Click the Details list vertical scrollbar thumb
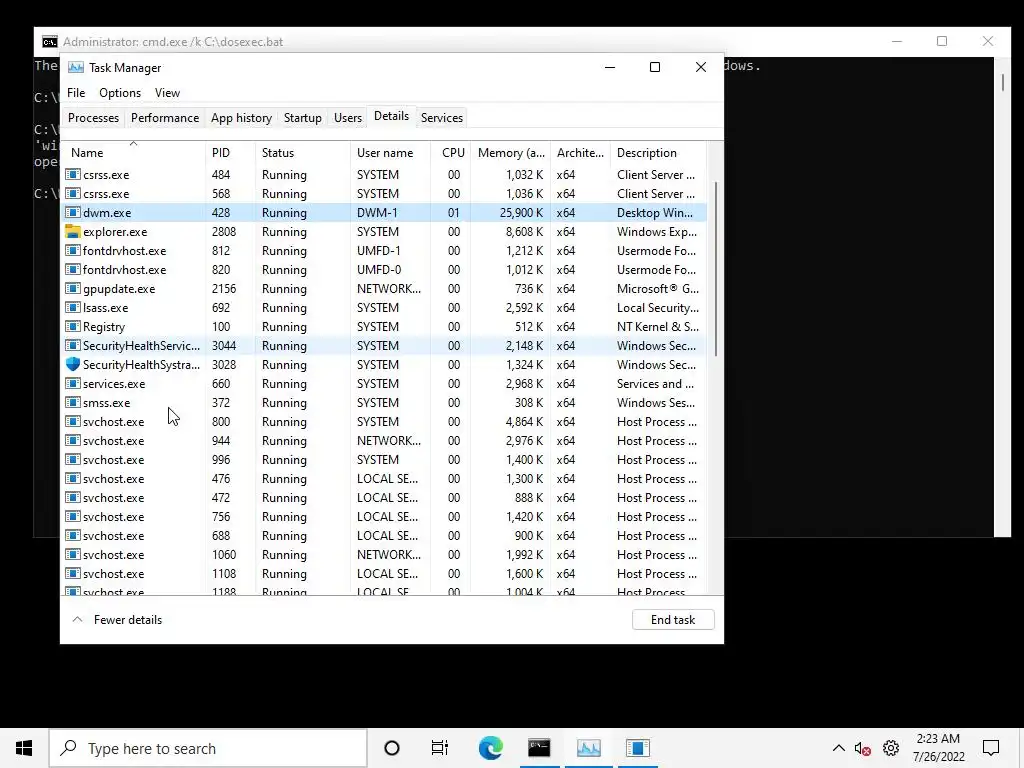 [716, 269]
